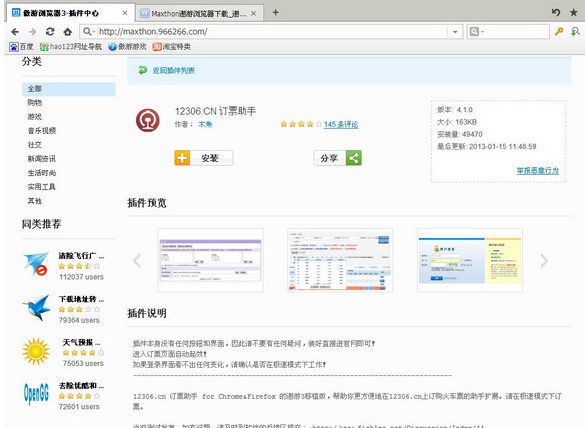This screenshot has width=585, height=428.
Task: Click the author name 木鱼
Action: (x=205, y=124)
